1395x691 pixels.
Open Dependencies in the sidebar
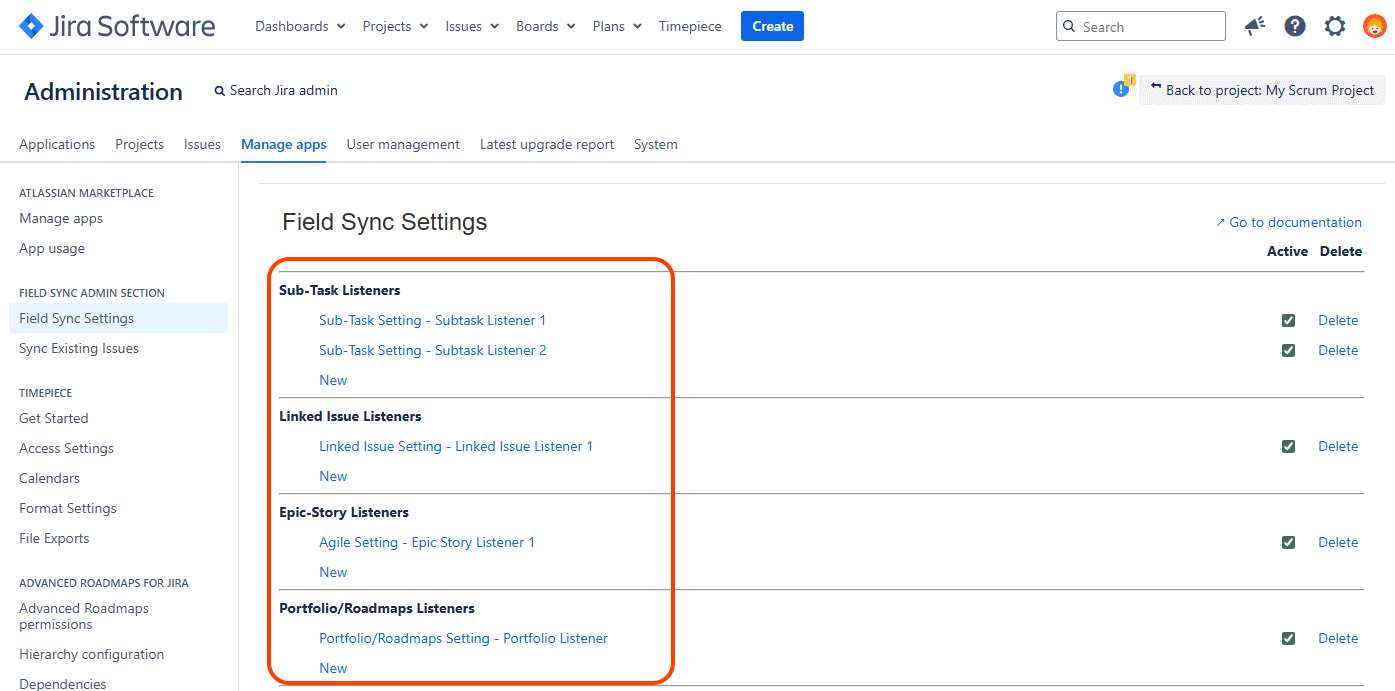[63, 684]
